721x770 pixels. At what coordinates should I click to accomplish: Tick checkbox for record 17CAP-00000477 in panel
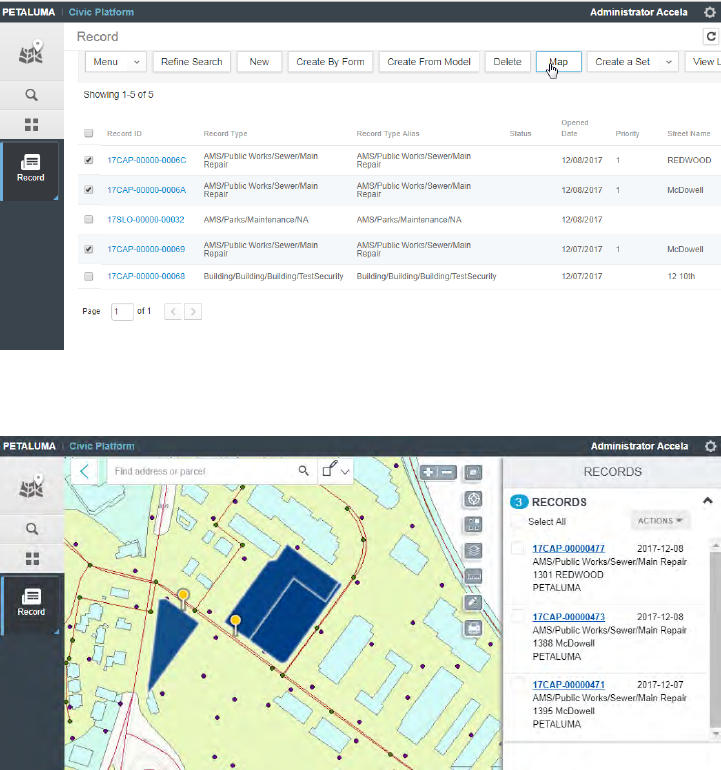516,548
